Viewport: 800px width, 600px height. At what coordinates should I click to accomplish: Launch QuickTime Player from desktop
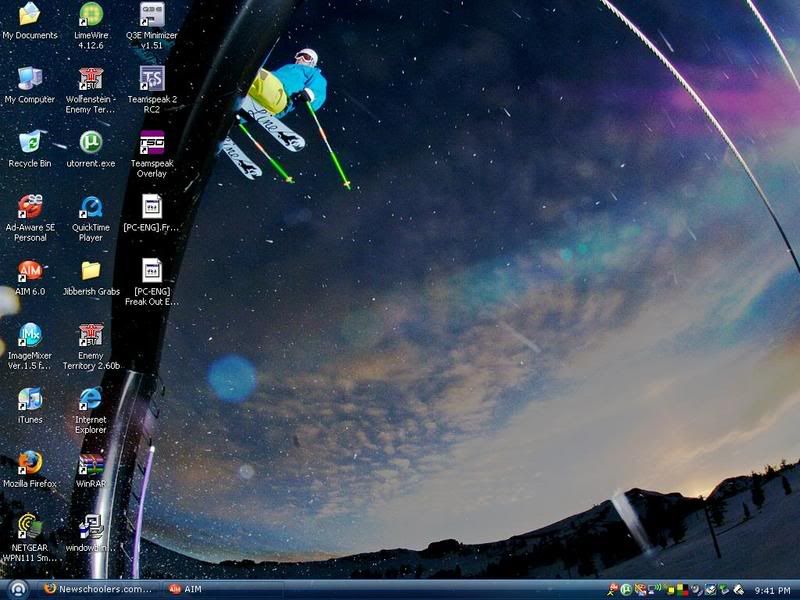(x=91, y=206)
